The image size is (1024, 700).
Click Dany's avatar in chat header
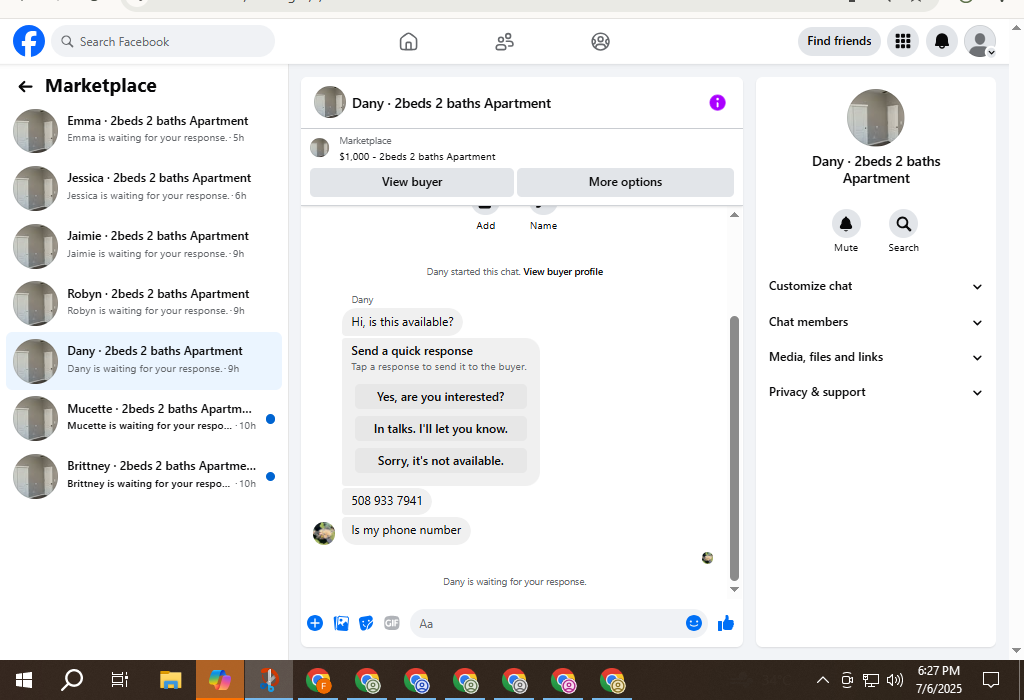pyautogui.click(x=330, y=103)
